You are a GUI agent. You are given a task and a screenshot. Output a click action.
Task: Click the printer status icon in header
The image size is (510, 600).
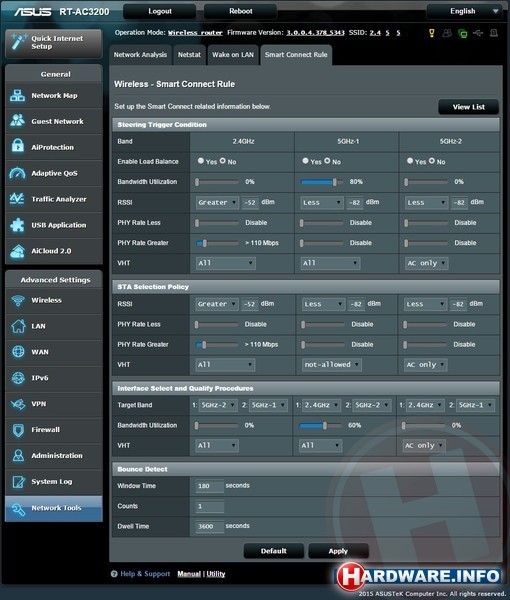pyautogui.click(x=494, y=33)
